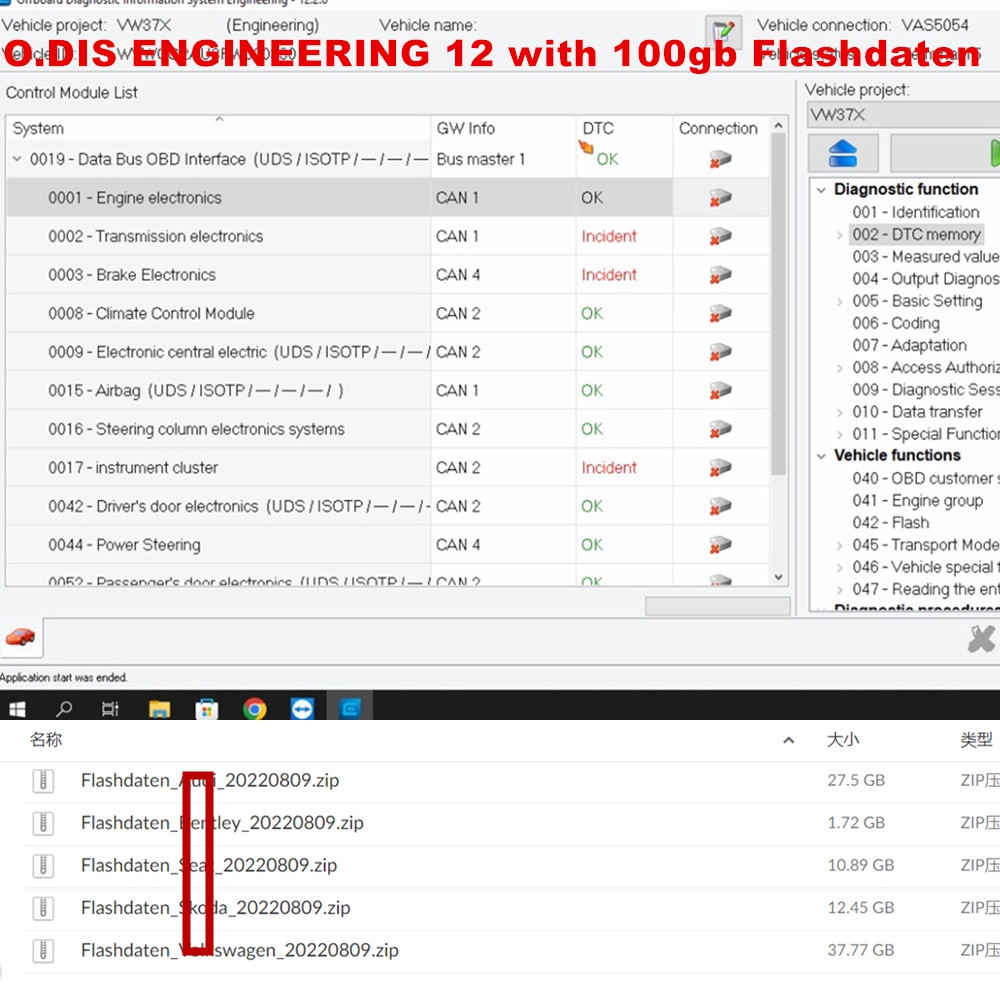Click zip icon of Flashdaten_Volkswagen file
Image resolution: width=1000 pixels, height=1000 pixels.
point(43,951)
